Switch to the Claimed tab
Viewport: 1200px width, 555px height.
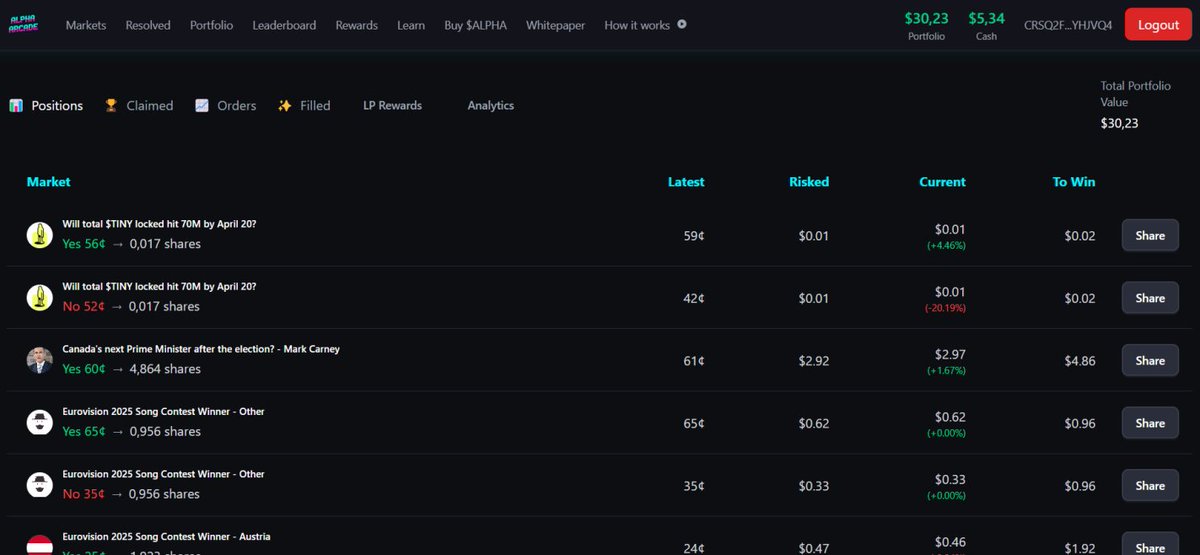click(x=150, y=105)
